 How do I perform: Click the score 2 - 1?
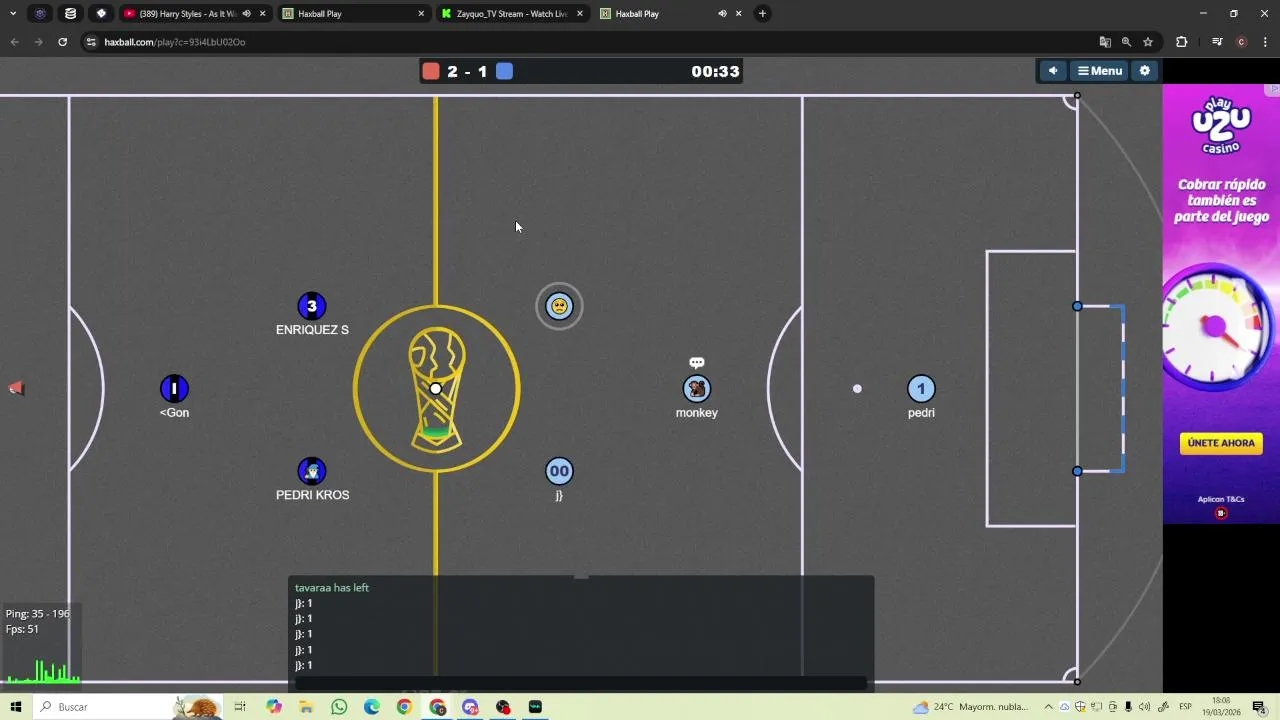[467, 71]
